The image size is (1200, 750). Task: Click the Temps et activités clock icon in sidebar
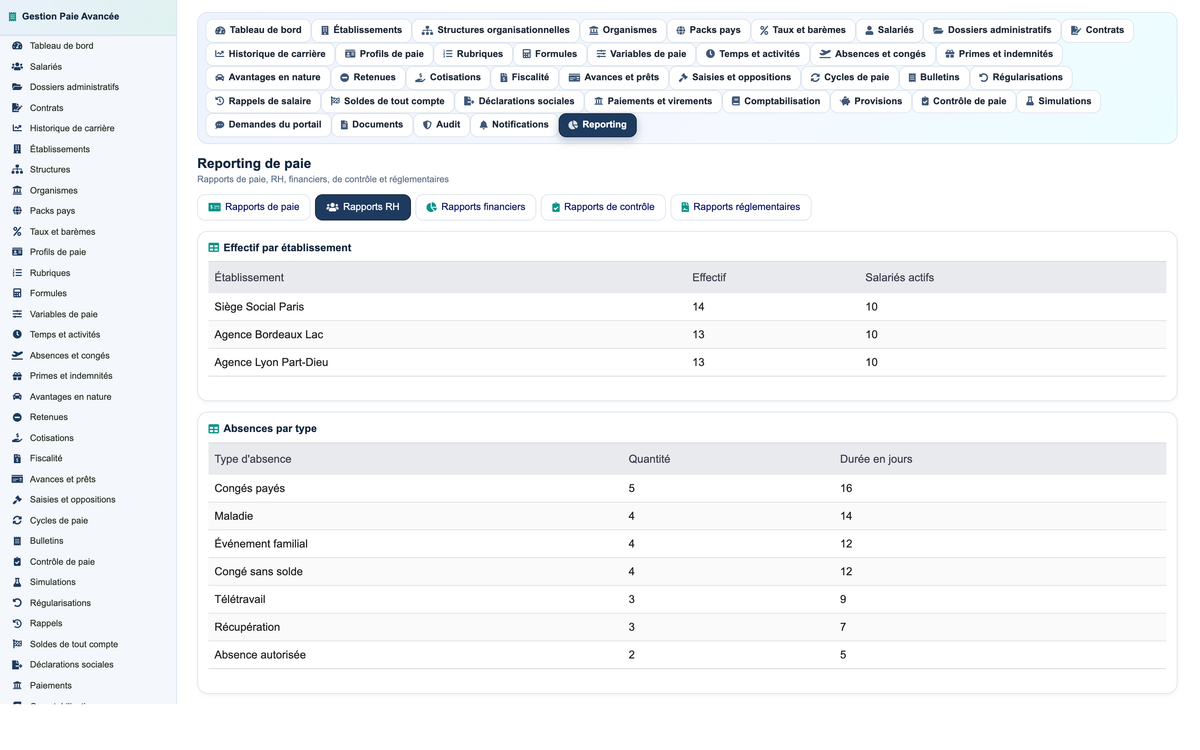coord(17,335)
